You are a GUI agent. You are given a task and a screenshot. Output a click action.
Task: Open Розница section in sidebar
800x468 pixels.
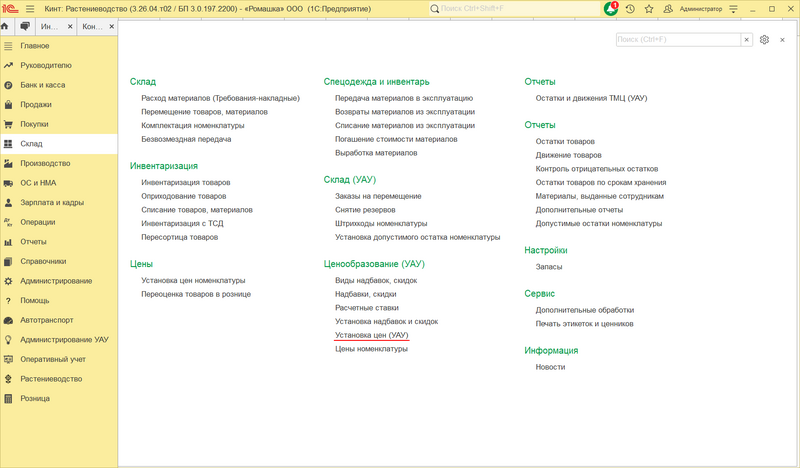click(x=59, y=399)
